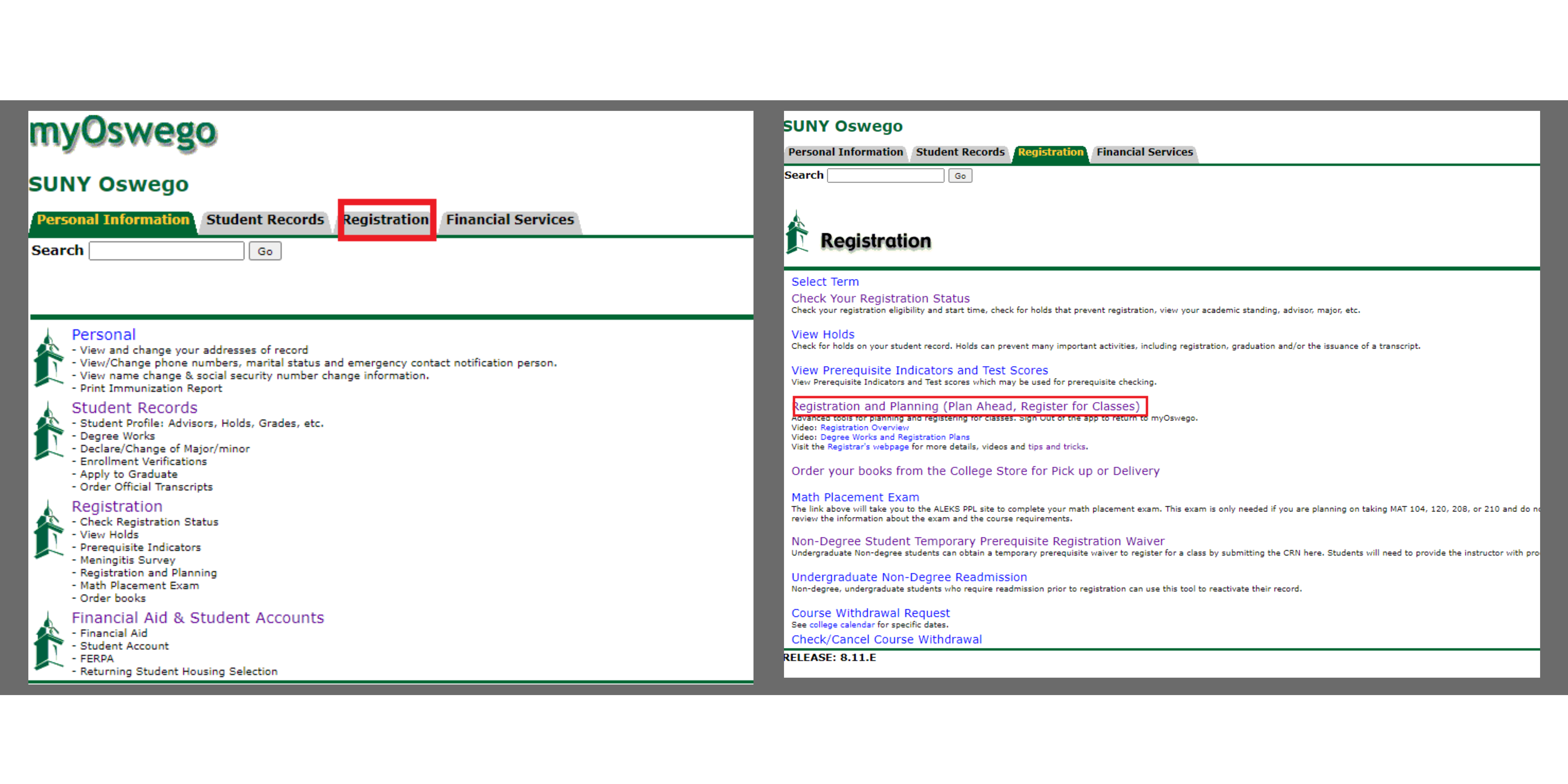Viewport: 1568px width, 784px height.
Task: Open the Registrar's webpage link
Action: pos(867,447)
